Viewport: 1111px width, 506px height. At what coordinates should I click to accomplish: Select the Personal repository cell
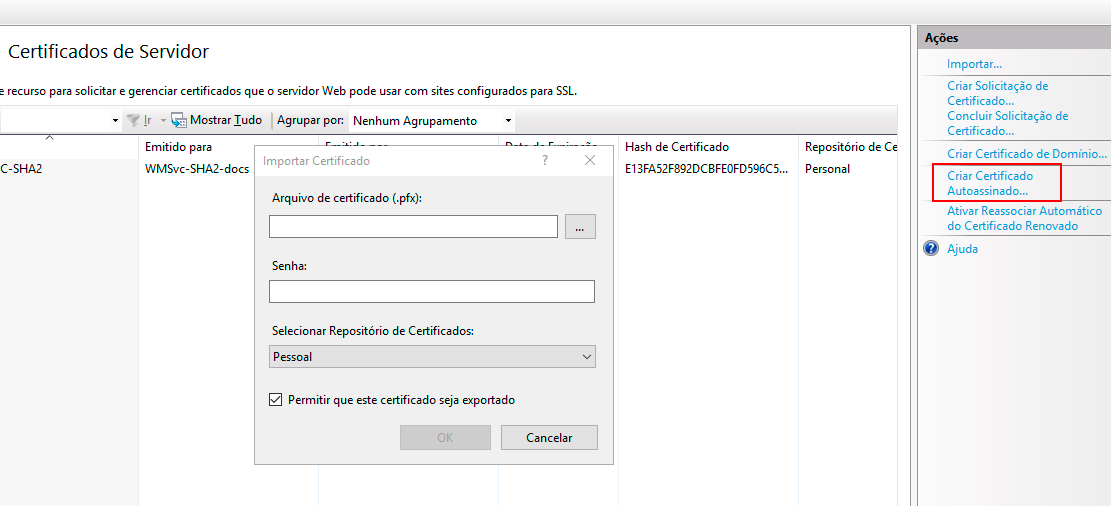click(x=828, y=169)
